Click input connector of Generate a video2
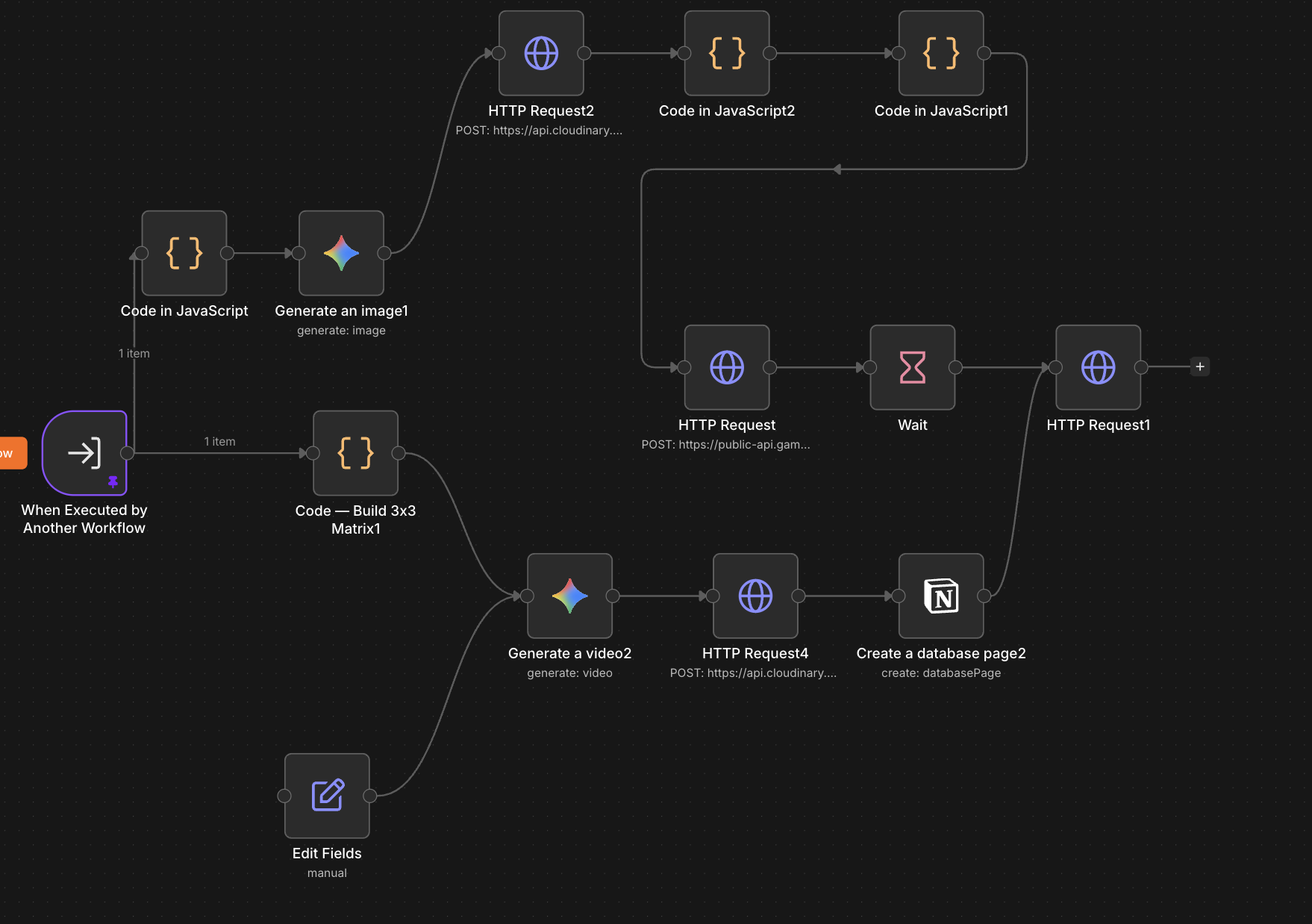1312x924 pixels. coord(527,596)
